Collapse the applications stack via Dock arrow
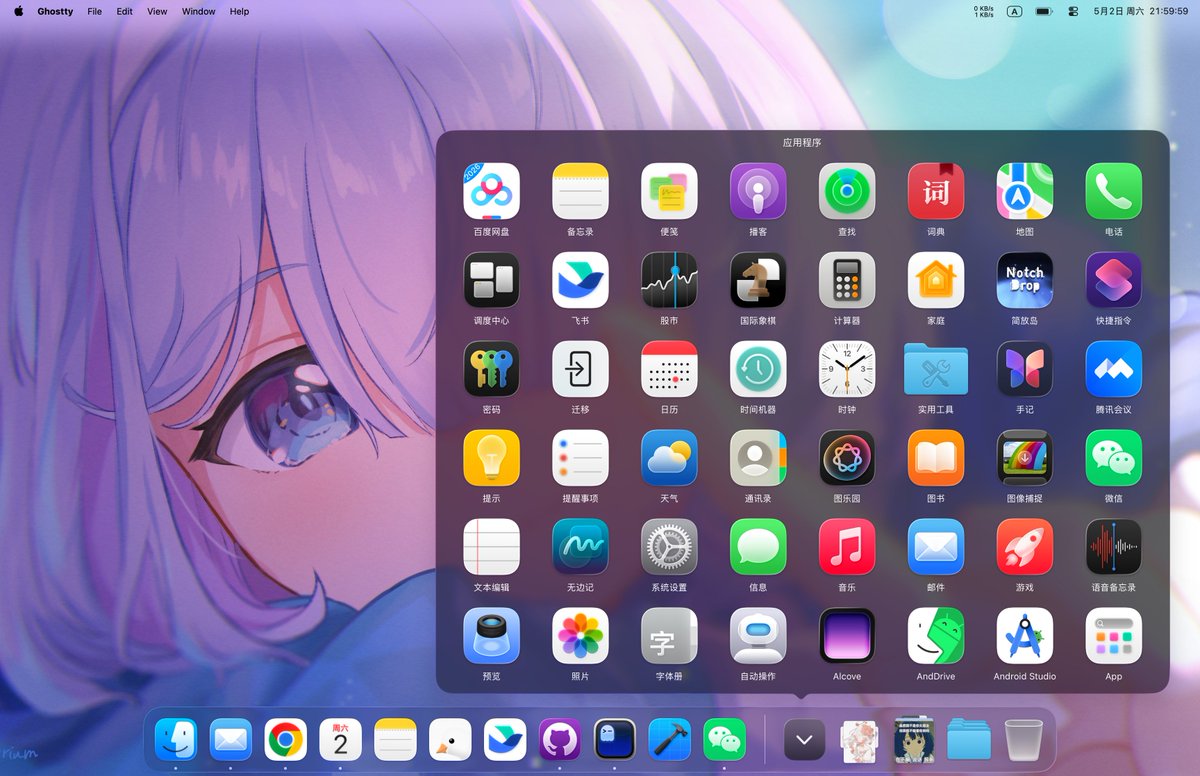Screen dimensions: 1200x776 click(804, 740)
